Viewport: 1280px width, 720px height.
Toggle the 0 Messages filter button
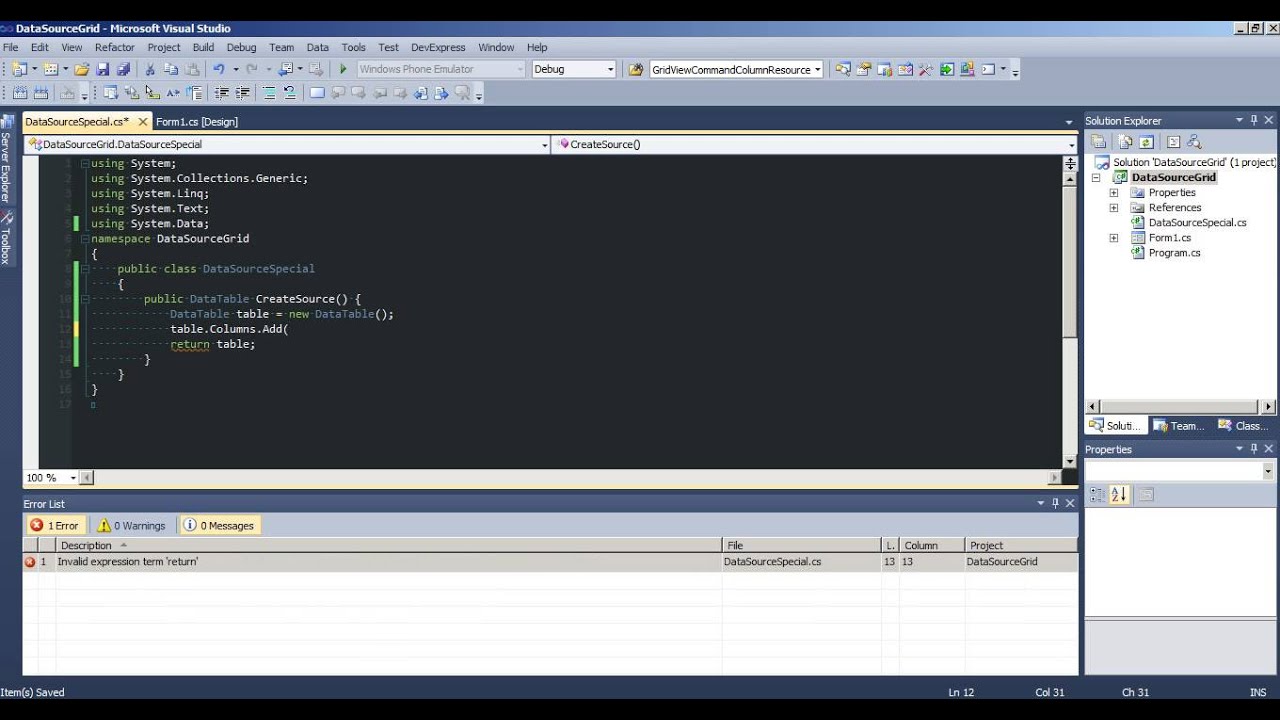[219, 525]
